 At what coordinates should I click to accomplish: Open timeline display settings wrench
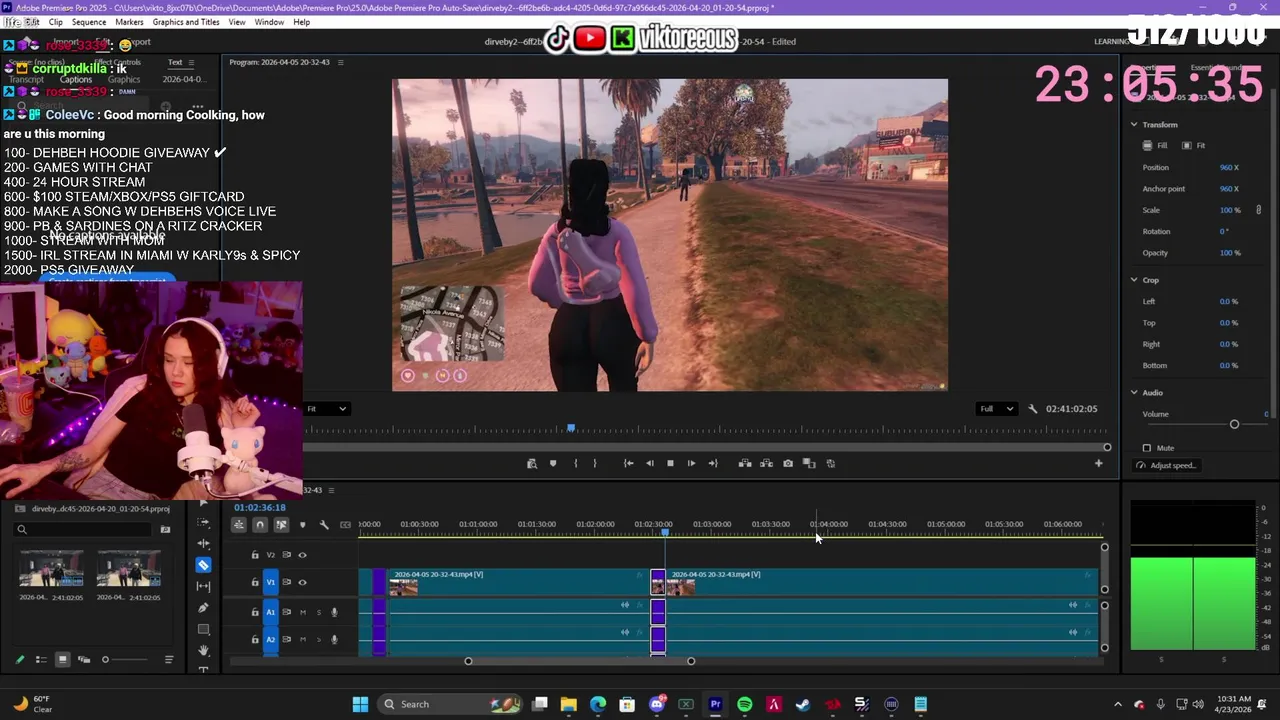click(x=324, y=525)
